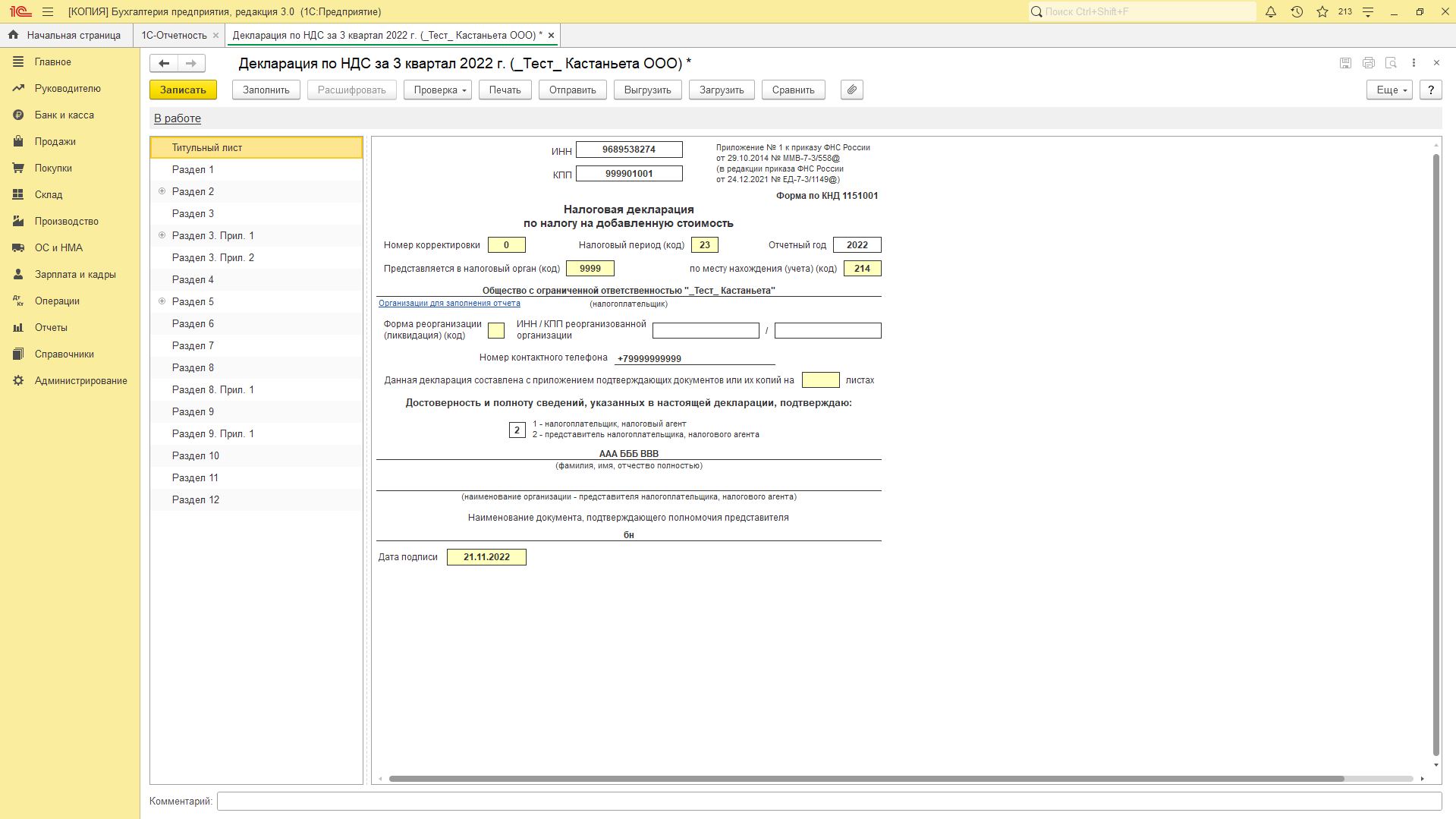Click the back arrow navigation button

tap(164, 63)
